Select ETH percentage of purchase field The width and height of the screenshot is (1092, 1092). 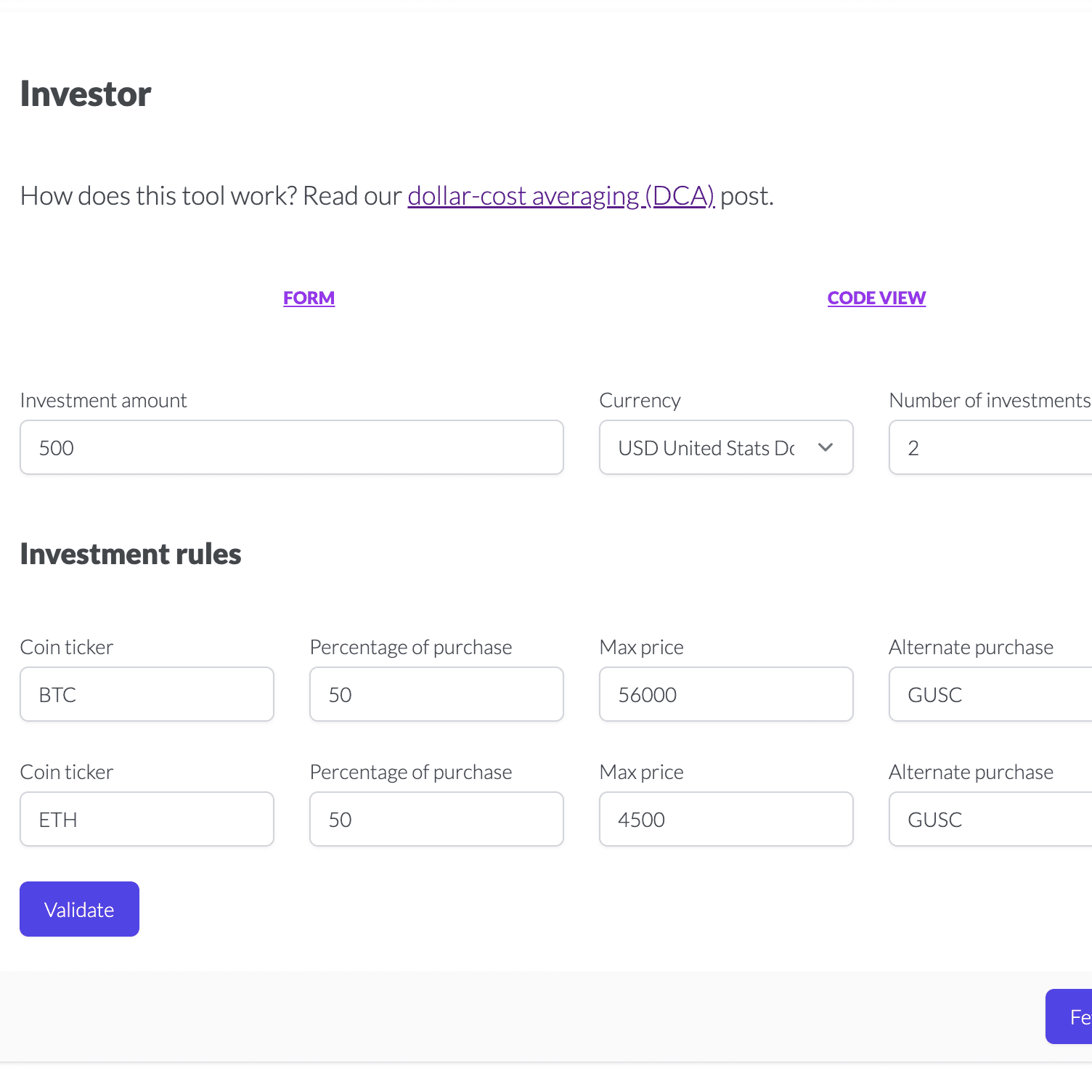(436, 819)
